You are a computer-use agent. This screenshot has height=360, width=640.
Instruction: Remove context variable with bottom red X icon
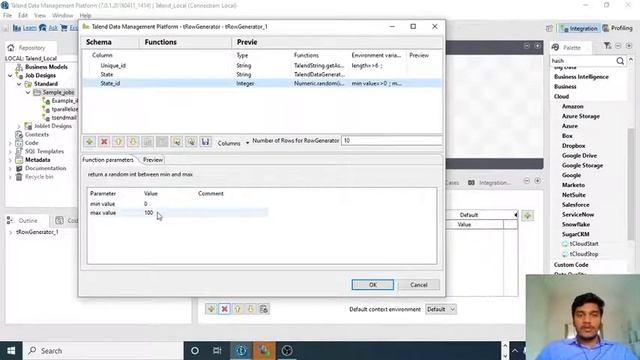point(224,309)
